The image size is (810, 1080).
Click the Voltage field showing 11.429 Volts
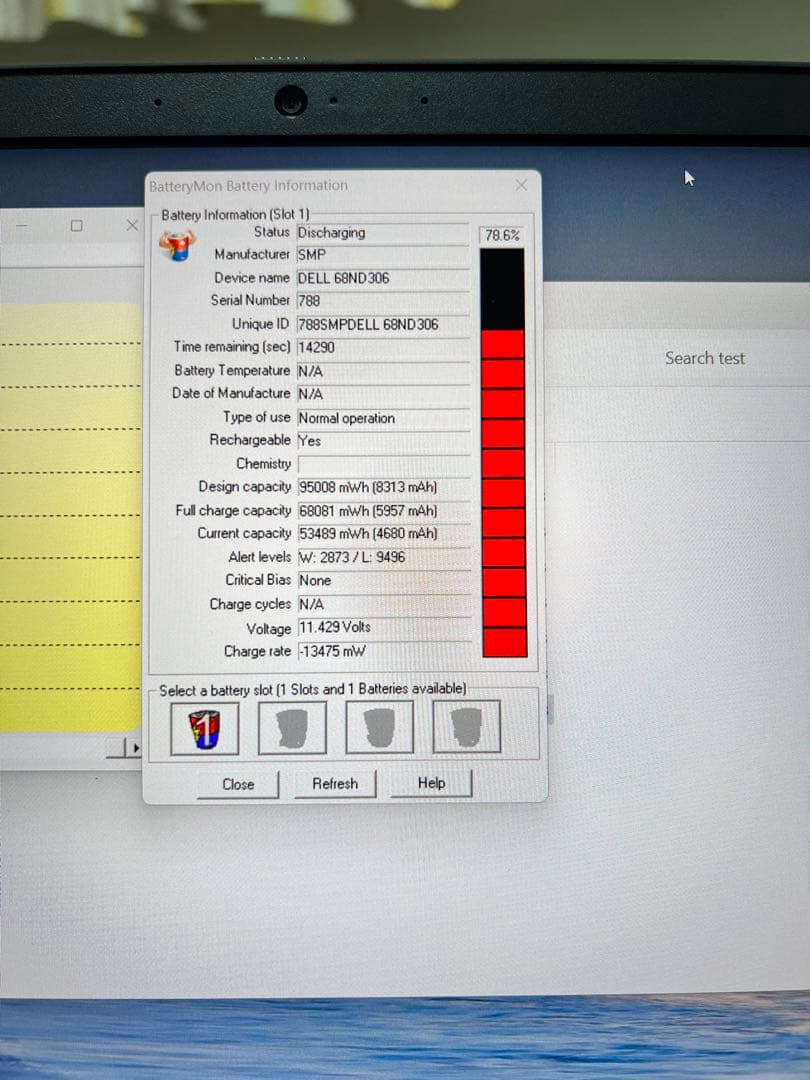tap(385, 628)
